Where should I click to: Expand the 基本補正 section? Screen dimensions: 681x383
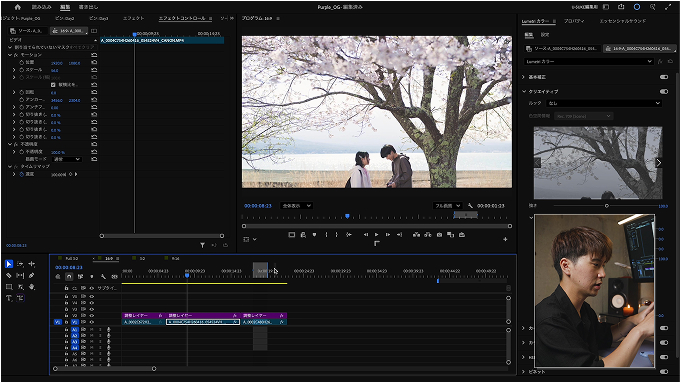(x=524, y=77)
